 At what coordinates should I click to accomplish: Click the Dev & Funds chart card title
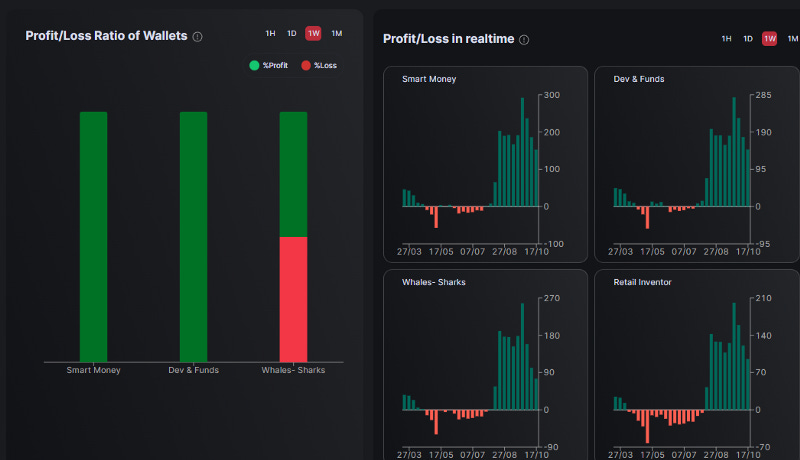click(639, 79)
